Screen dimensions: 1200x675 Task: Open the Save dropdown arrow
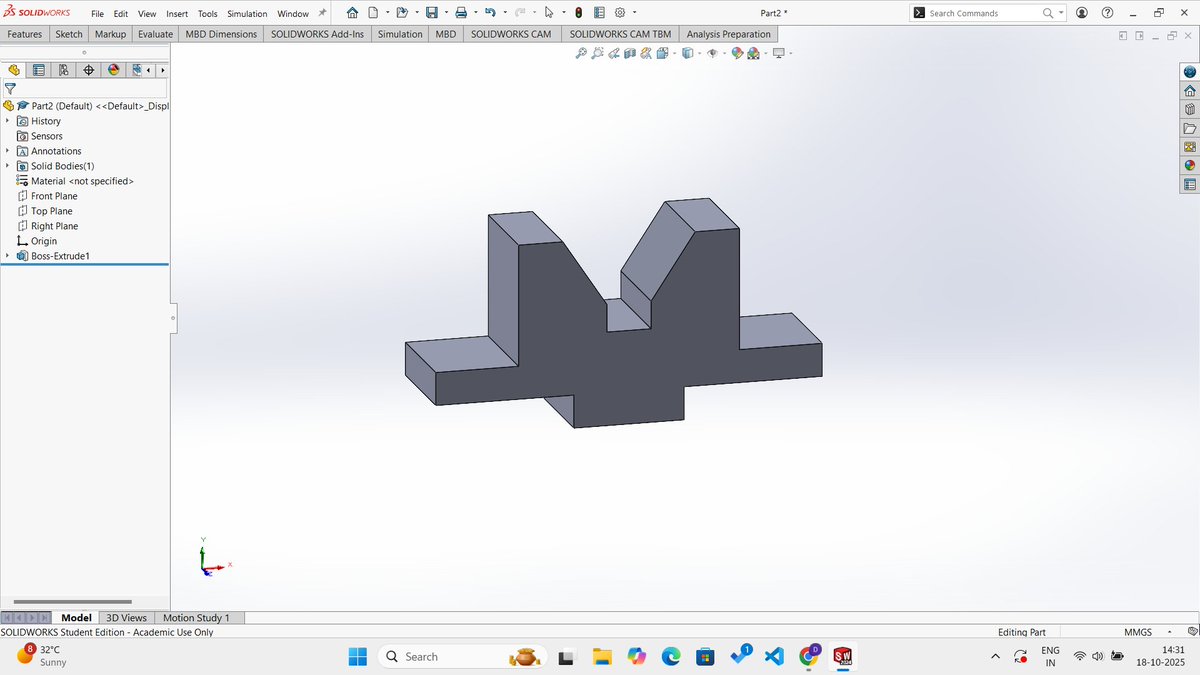tap(445, 13)
